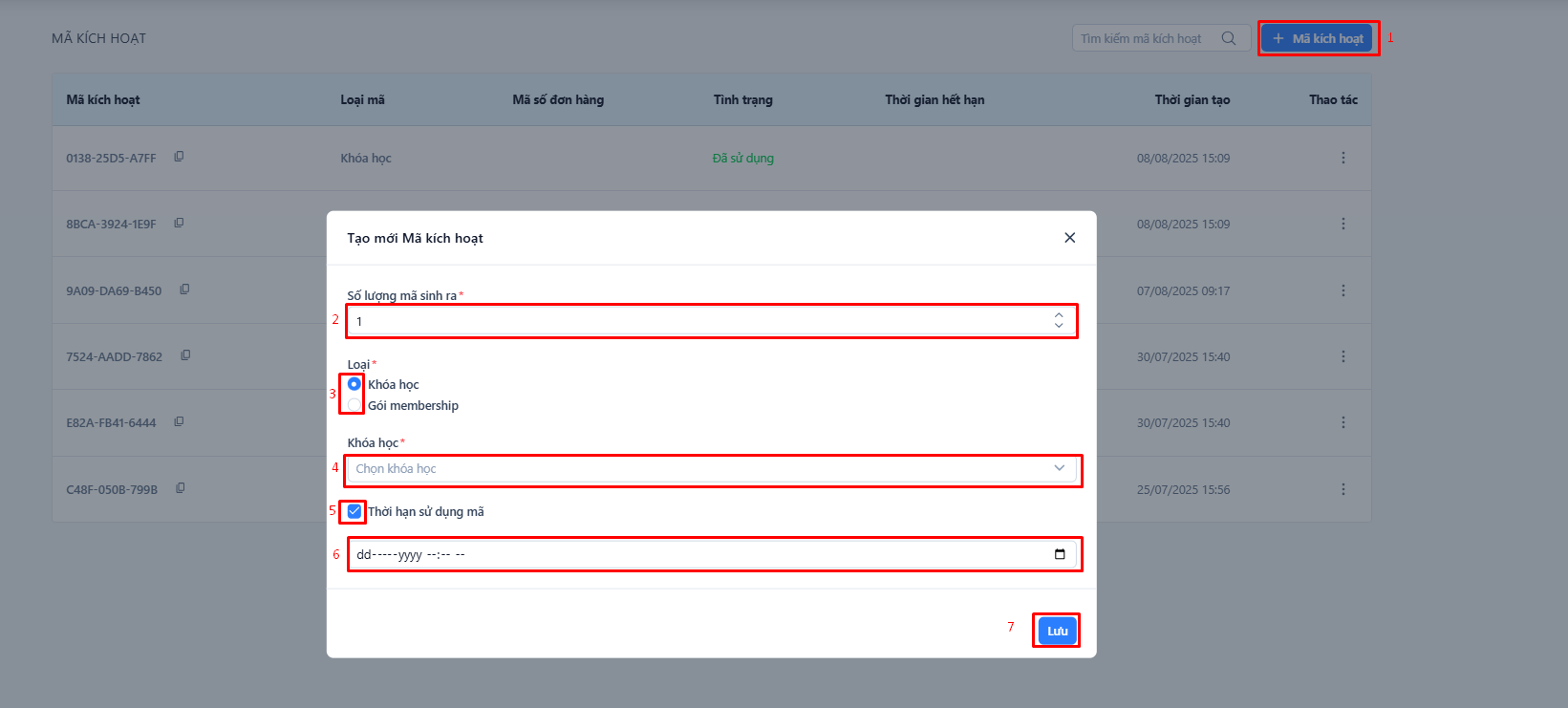Open the calendar picker in date field

tap(1060, 554)
